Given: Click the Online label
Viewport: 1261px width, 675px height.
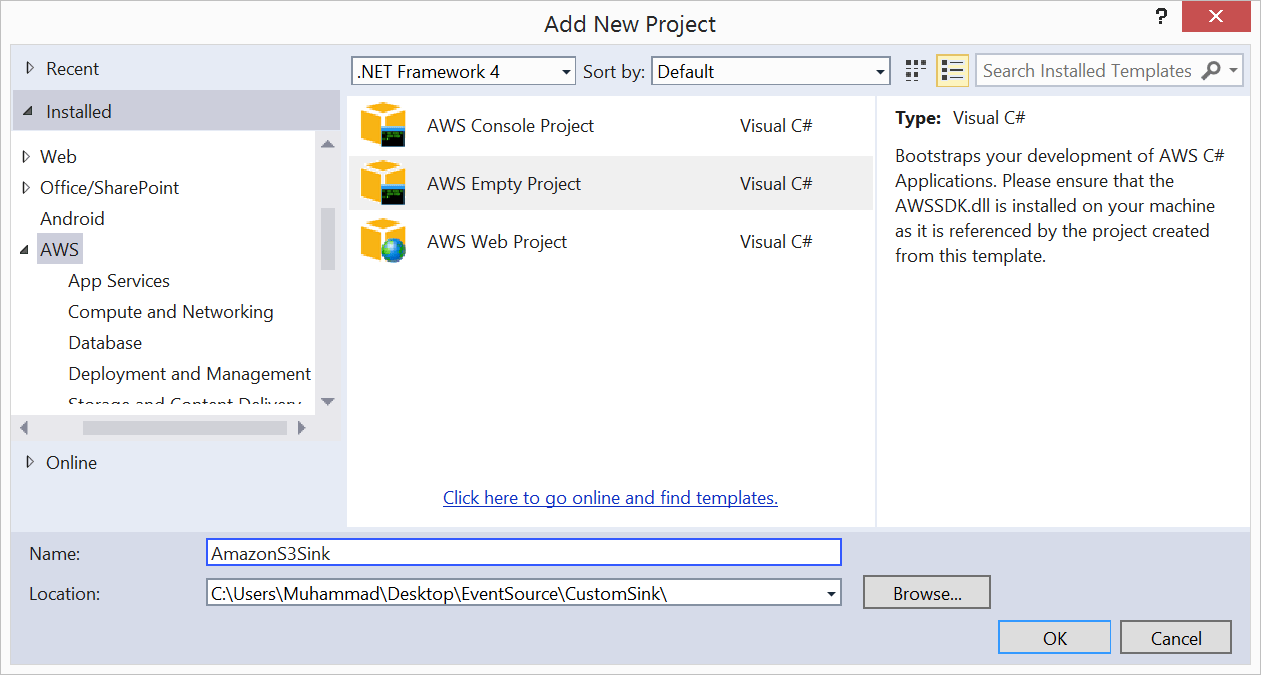Looking at the screenshot, I should [71, 462].
